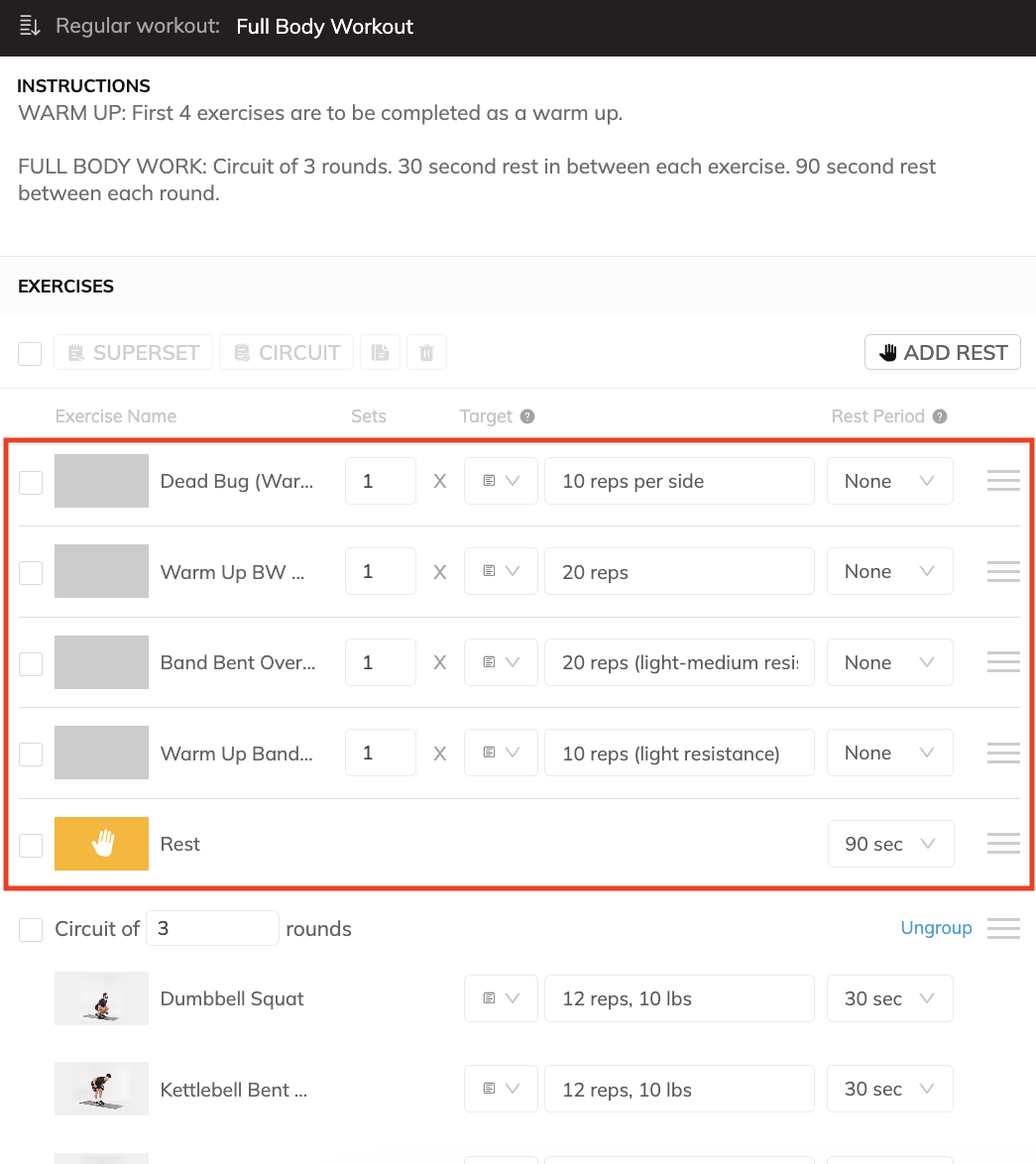Click the Warm Up BW gray thumbnail

[x=102, y=571]
